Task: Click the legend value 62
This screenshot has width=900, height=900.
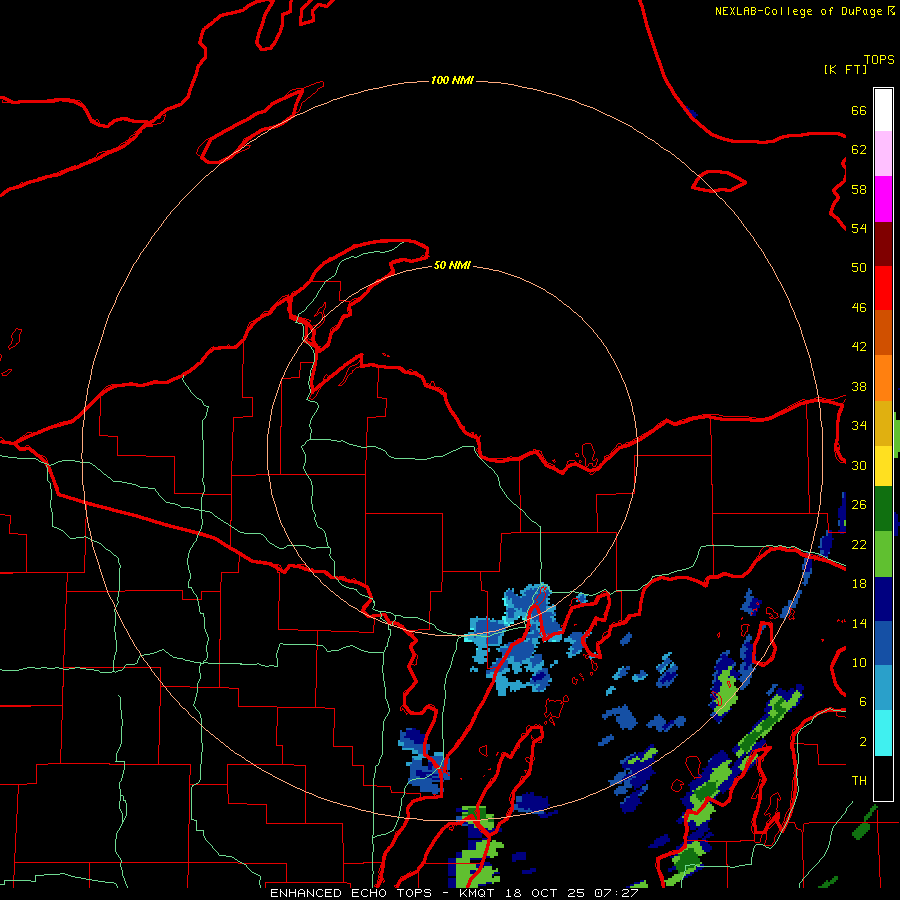Action: (x=859, y=149)
